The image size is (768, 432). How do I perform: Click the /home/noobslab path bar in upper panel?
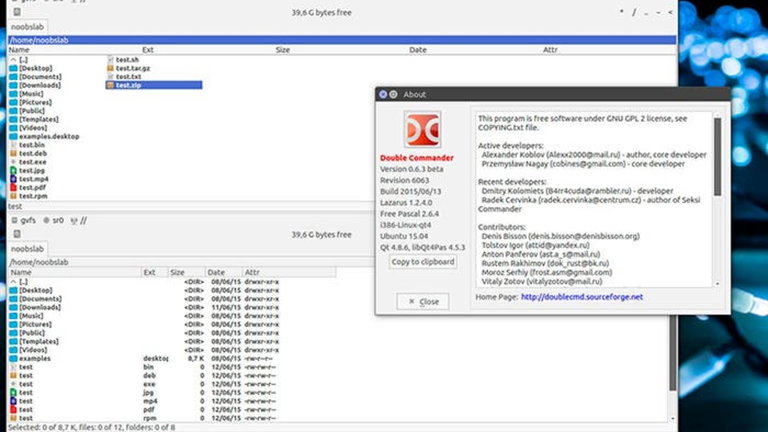[342, 40]
